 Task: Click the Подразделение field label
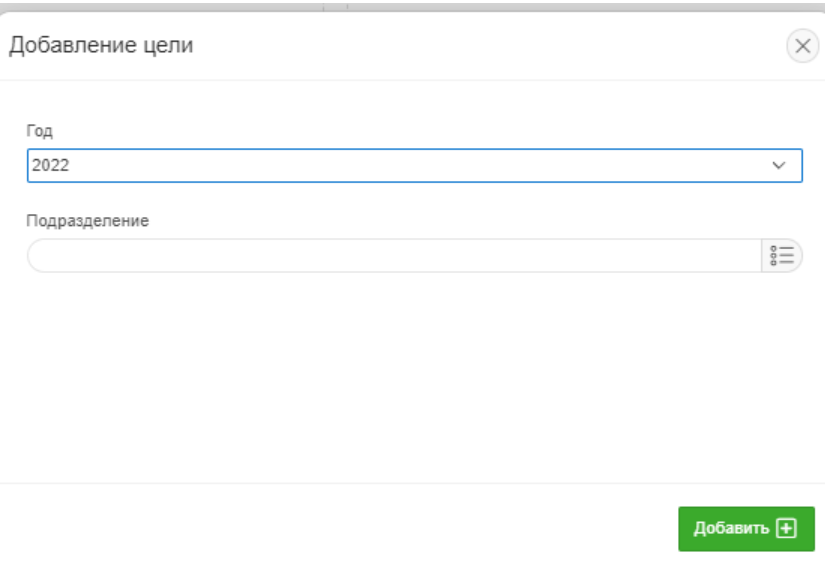(88, 221)
